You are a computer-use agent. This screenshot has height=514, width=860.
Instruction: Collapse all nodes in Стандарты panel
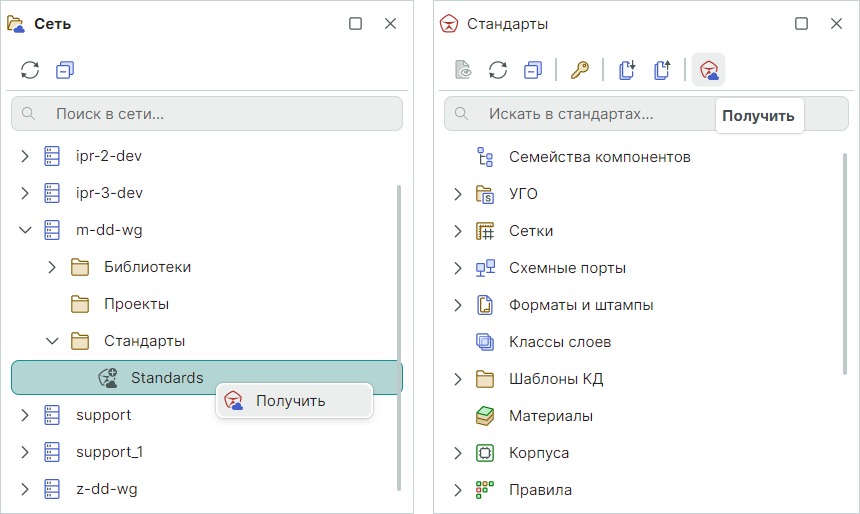tap(533, 70)
